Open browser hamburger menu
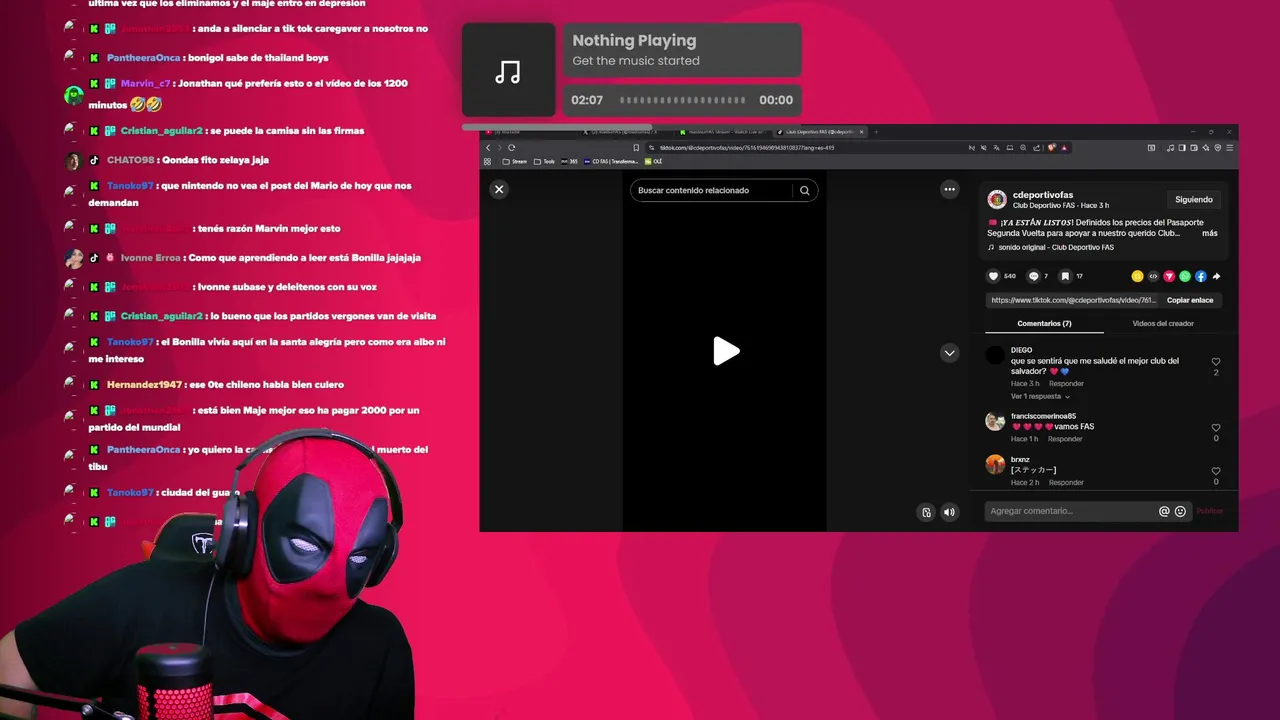 (x=1231, y=148)
